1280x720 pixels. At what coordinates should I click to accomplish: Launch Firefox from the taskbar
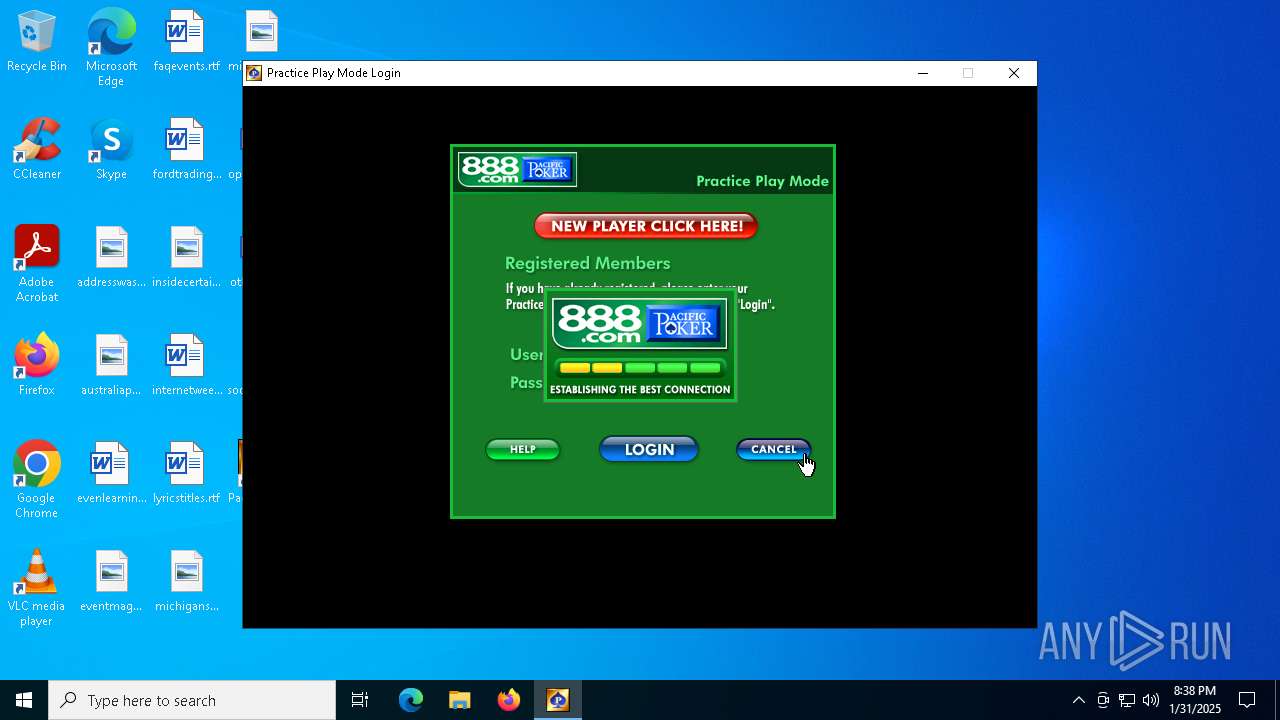509,700
